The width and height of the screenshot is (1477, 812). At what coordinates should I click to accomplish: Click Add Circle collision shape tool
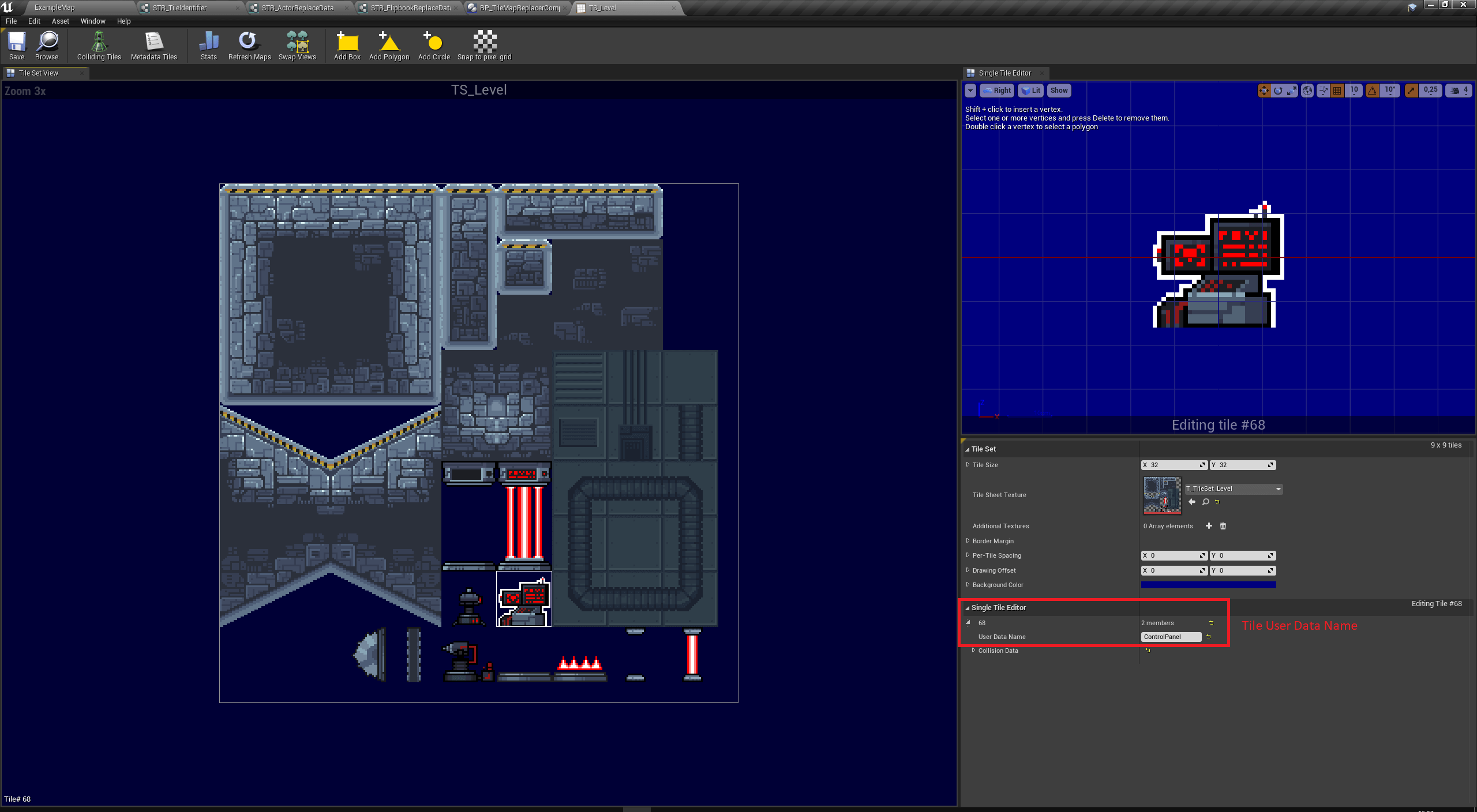(x=433, y=46)
